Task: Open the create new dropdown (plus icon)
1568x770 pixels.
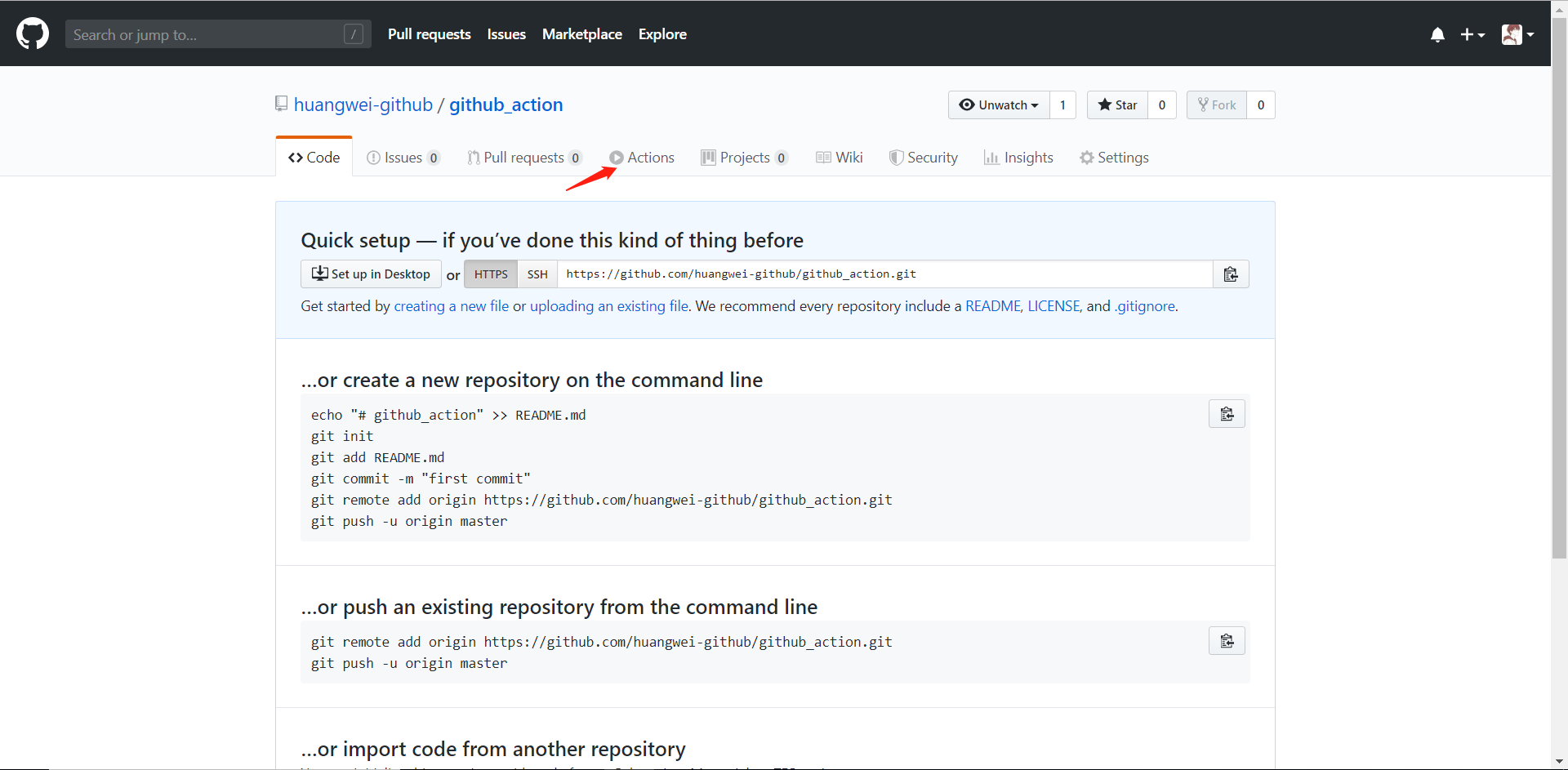Action: coord(1472,34)
